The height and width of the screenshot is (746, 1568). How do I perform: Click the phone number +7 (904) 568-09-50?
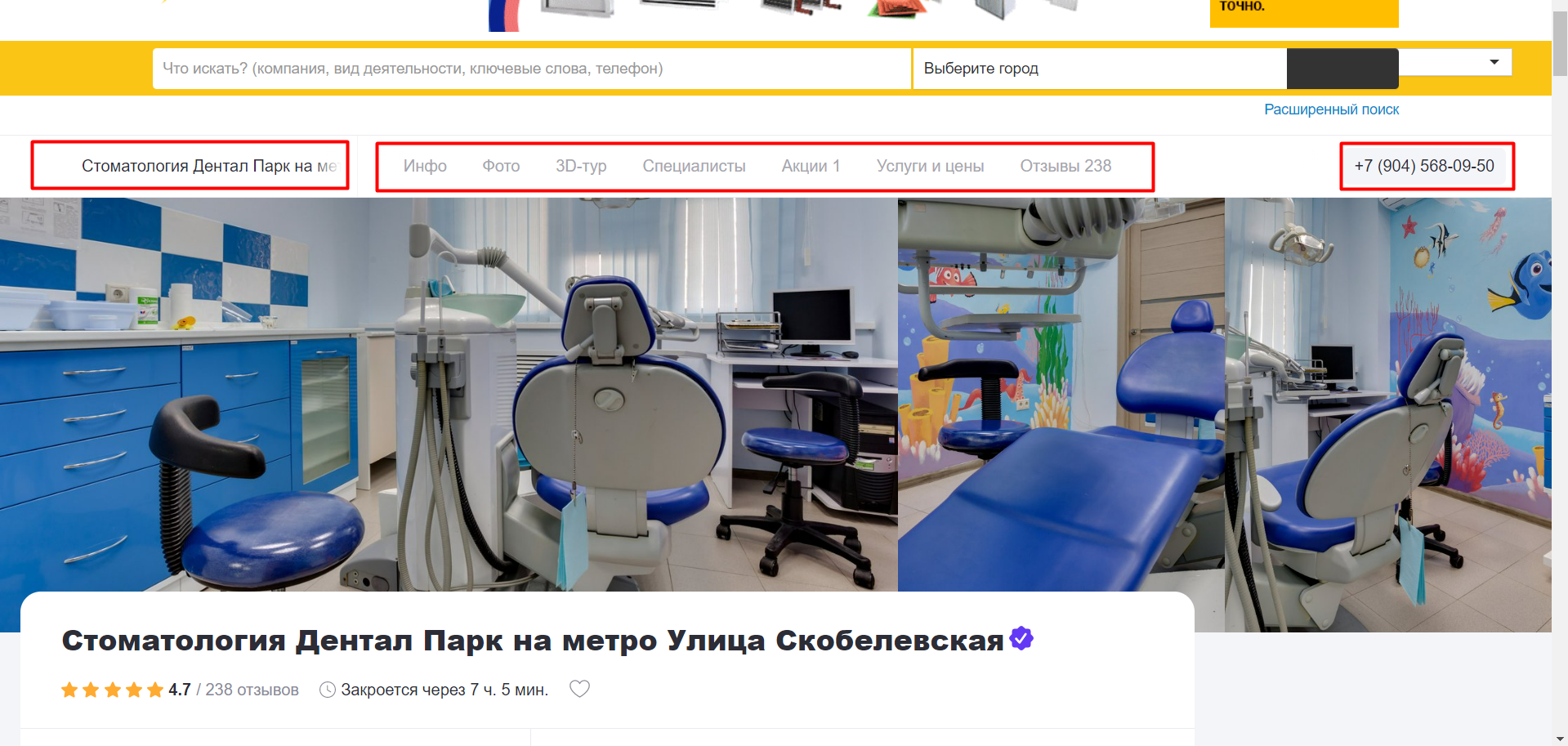[1424, 166]
